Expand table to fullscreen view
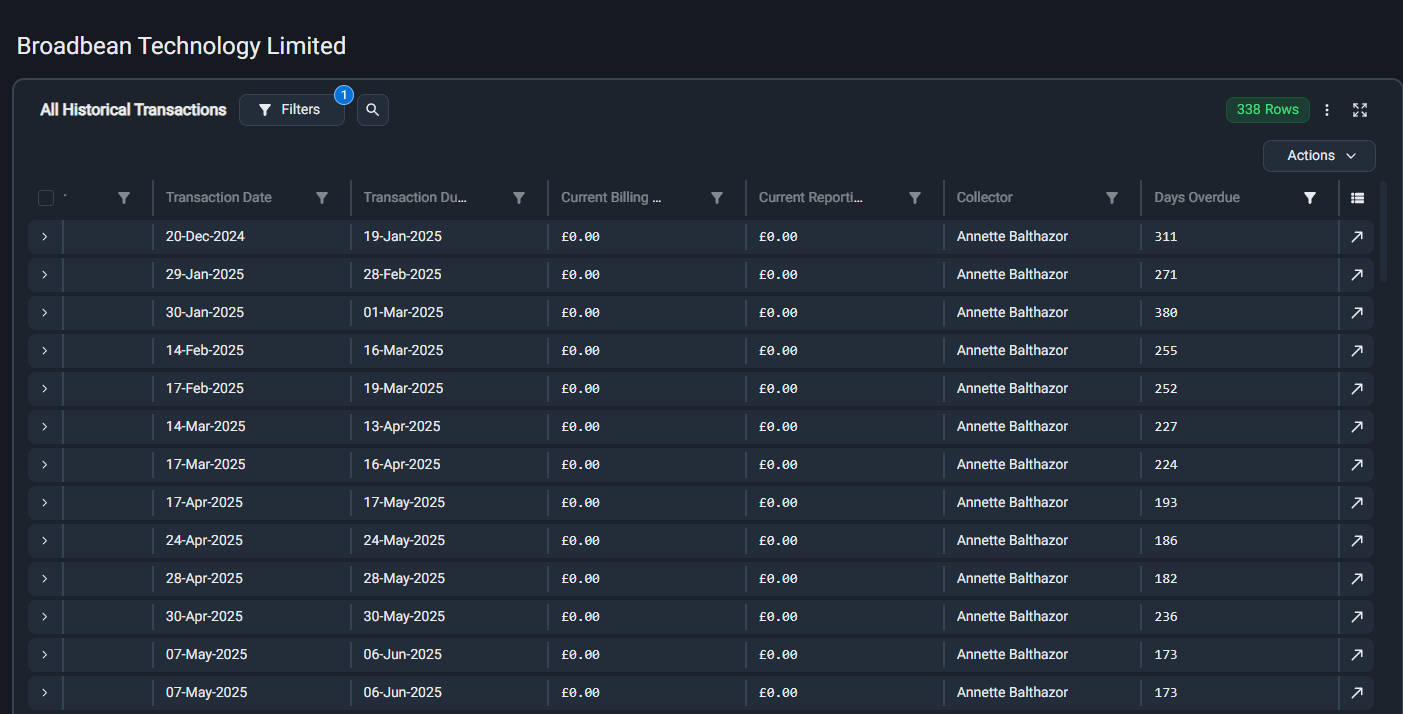 (1360, 110)
